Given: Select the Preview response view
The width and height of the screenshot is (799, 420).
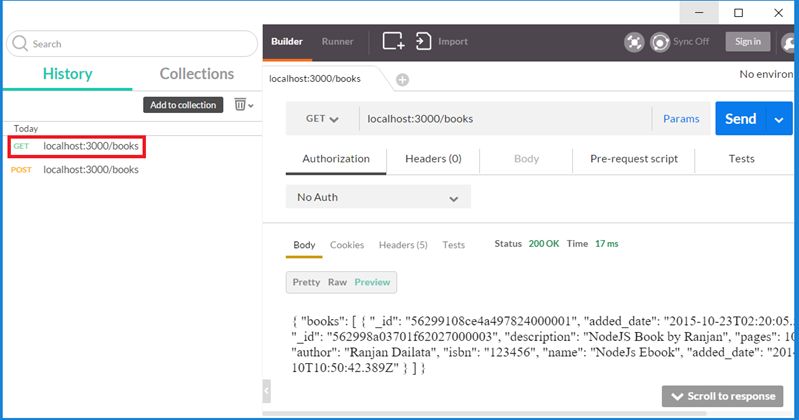Looking at the screenshot, I should coord(372,282).
